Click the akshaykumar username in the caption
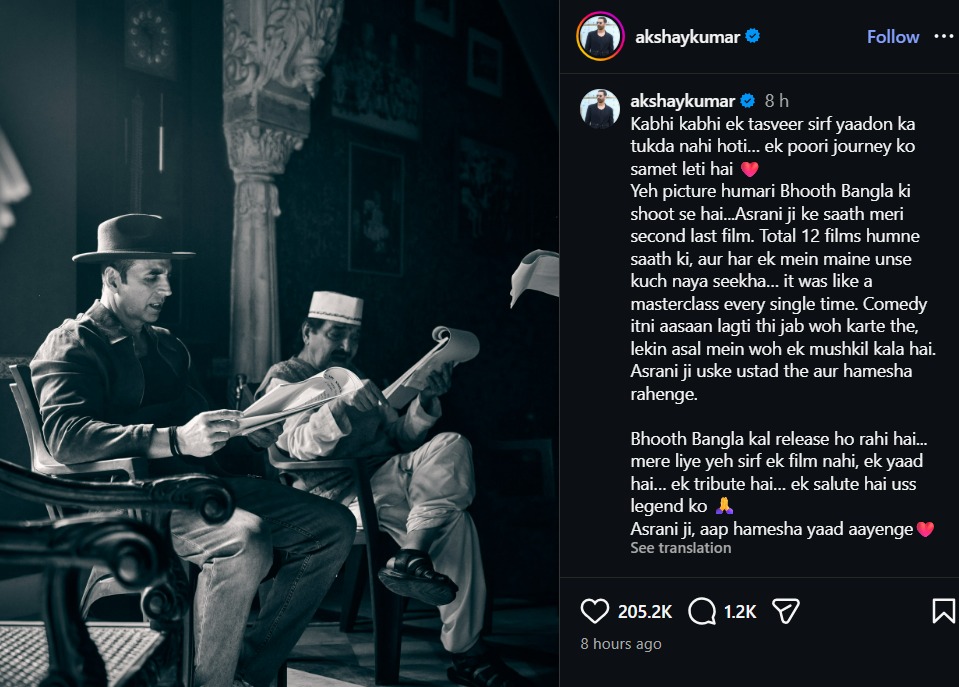 click(683, 100)
